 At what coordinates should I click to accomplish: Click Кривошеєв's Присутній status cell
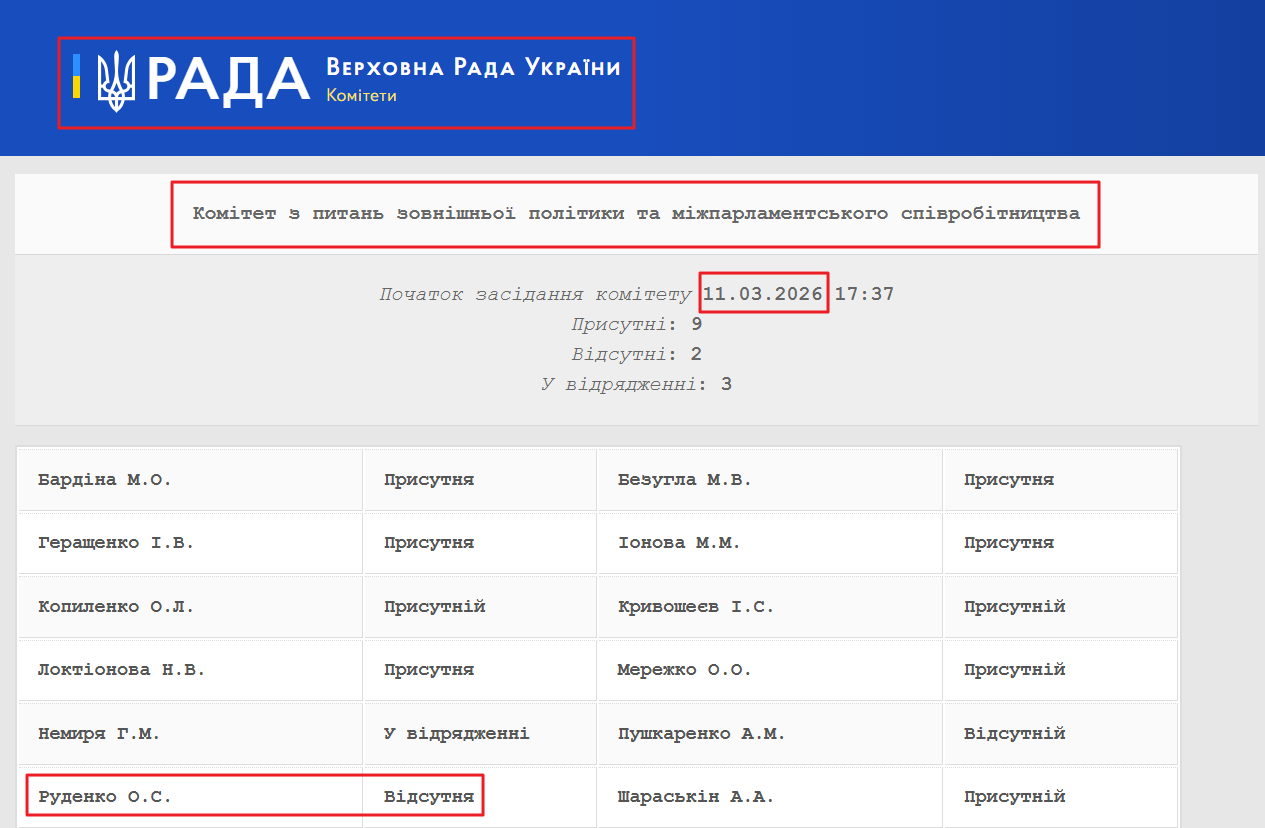point(1060,607)
